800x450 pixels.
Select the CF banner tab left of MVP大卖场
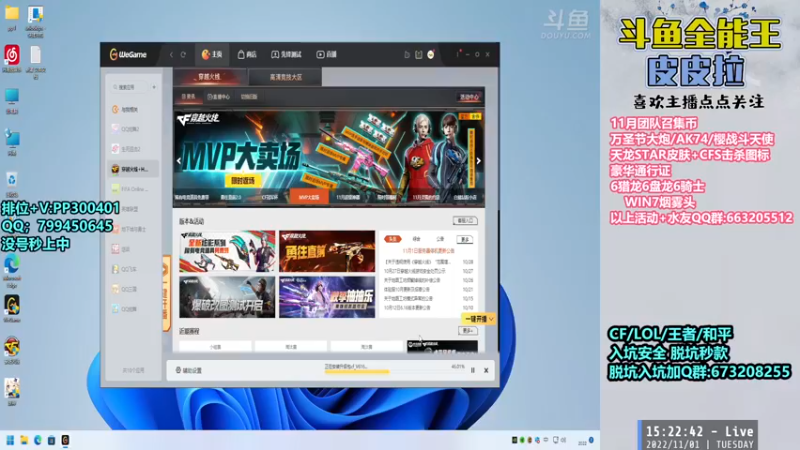270,197
